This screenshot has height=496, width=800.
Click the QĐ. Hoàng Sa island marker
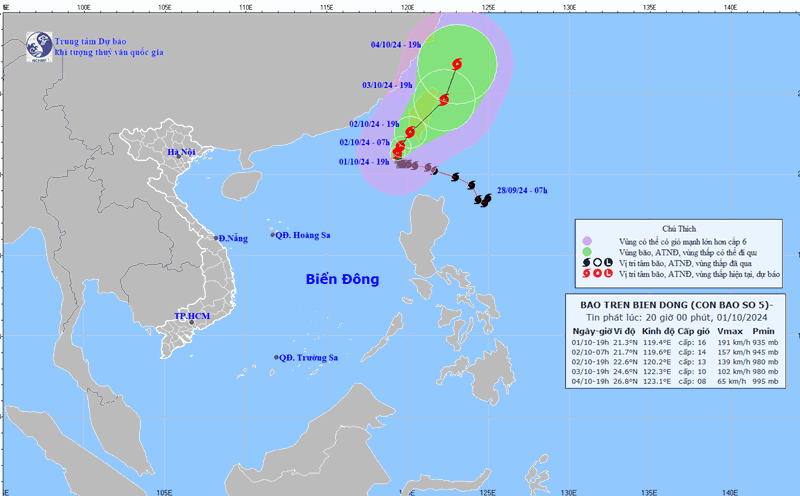pyautogui.click(x=272, y=235)
